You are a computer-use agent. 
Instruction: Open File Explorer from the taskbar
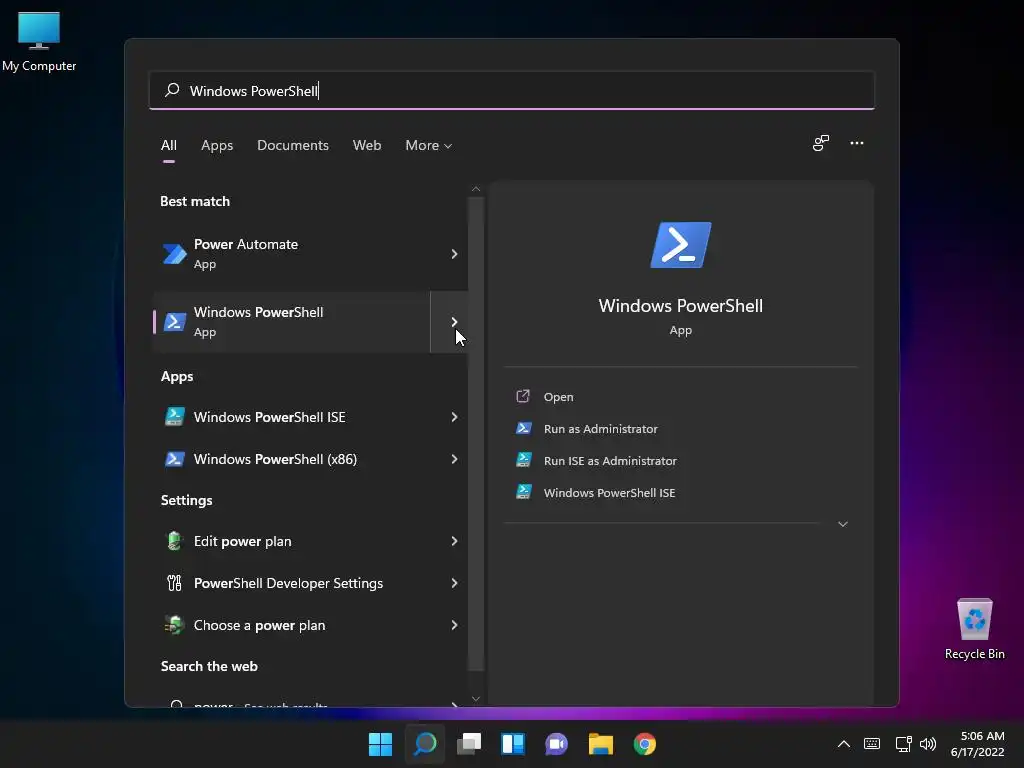pos(600,744)
